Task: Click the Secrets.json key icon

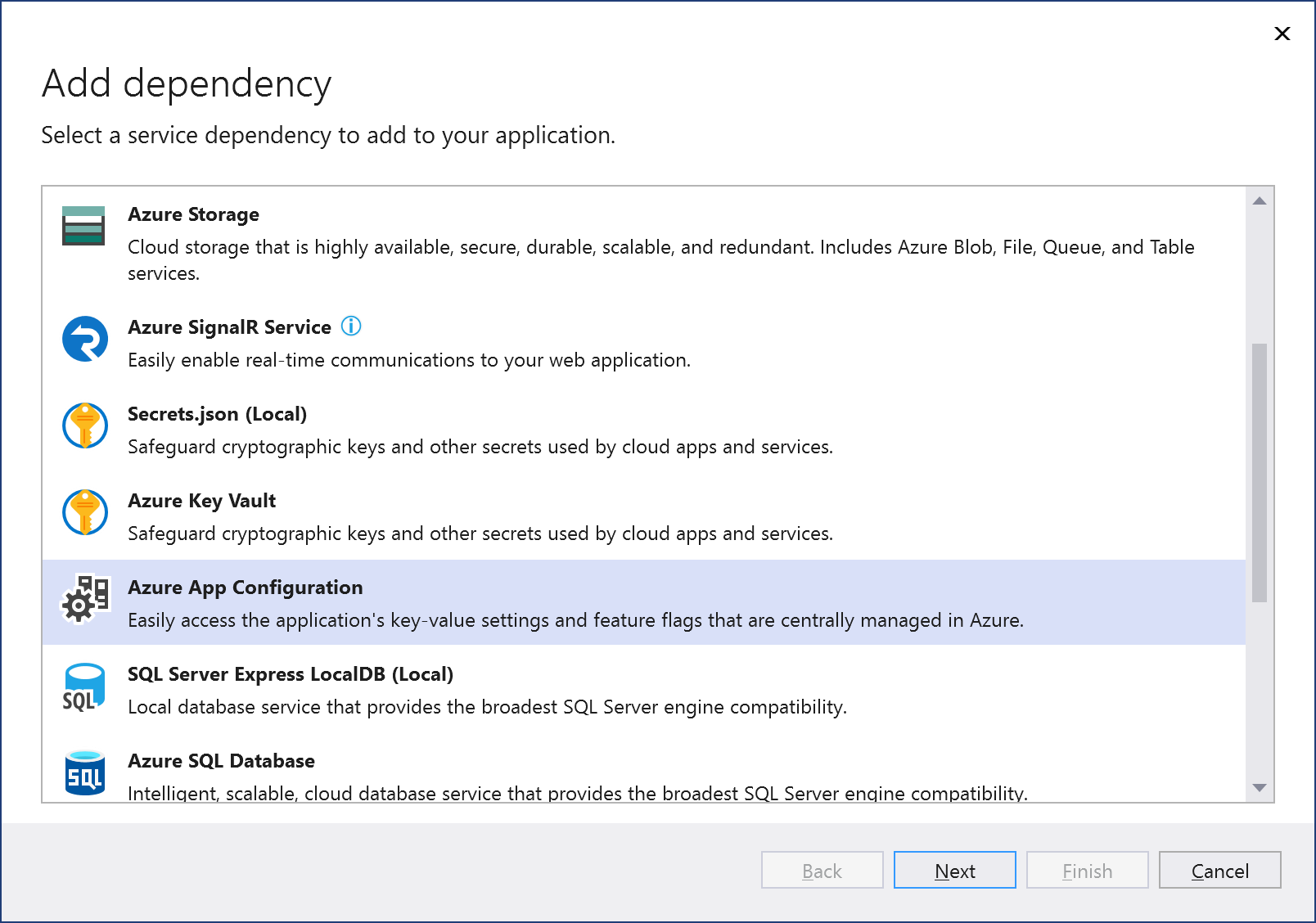Action: click(85, 425)
